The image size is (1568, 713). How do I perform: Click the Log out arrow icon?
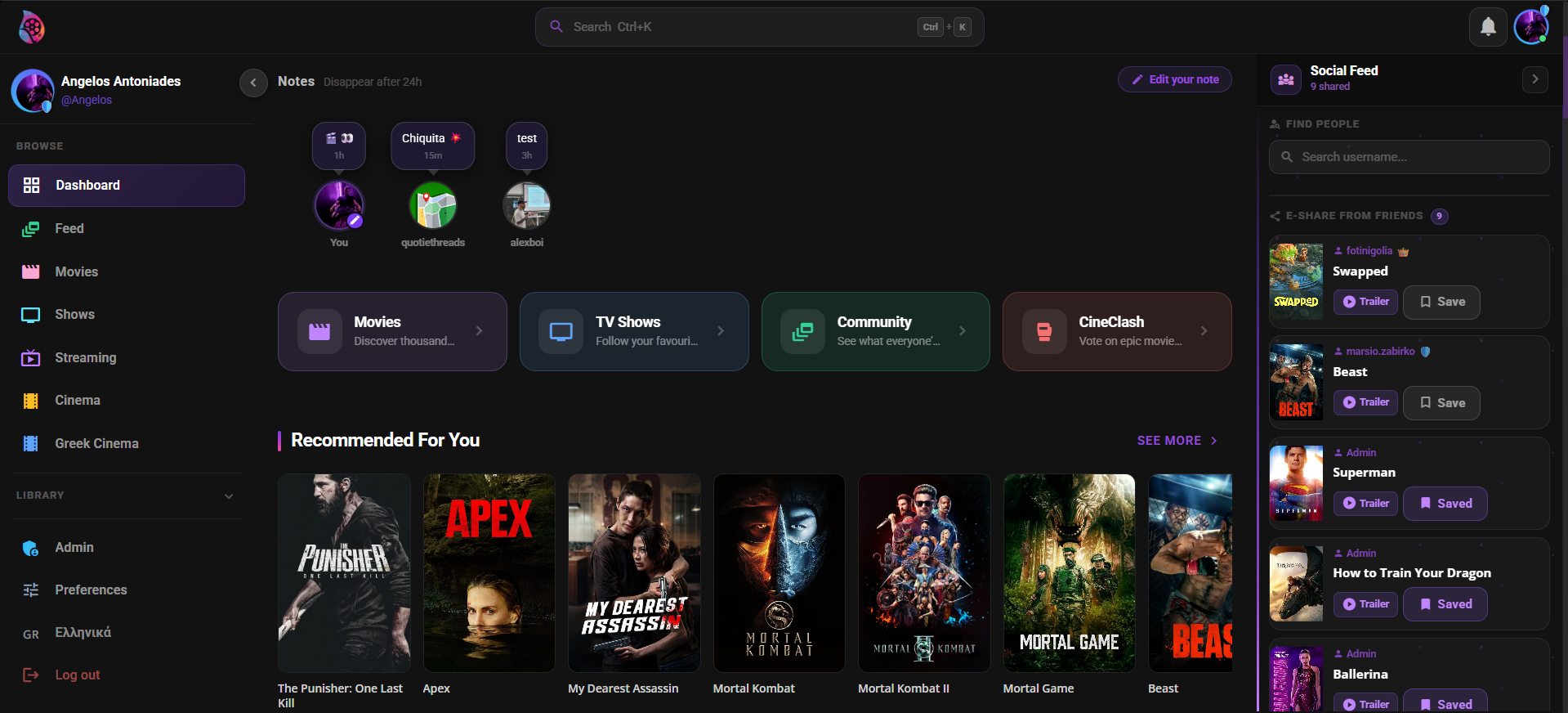point(31,675)
